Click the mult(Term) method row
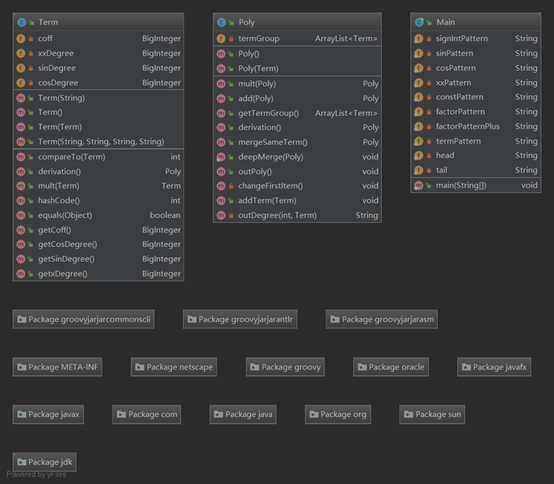 tap(98, 186)
